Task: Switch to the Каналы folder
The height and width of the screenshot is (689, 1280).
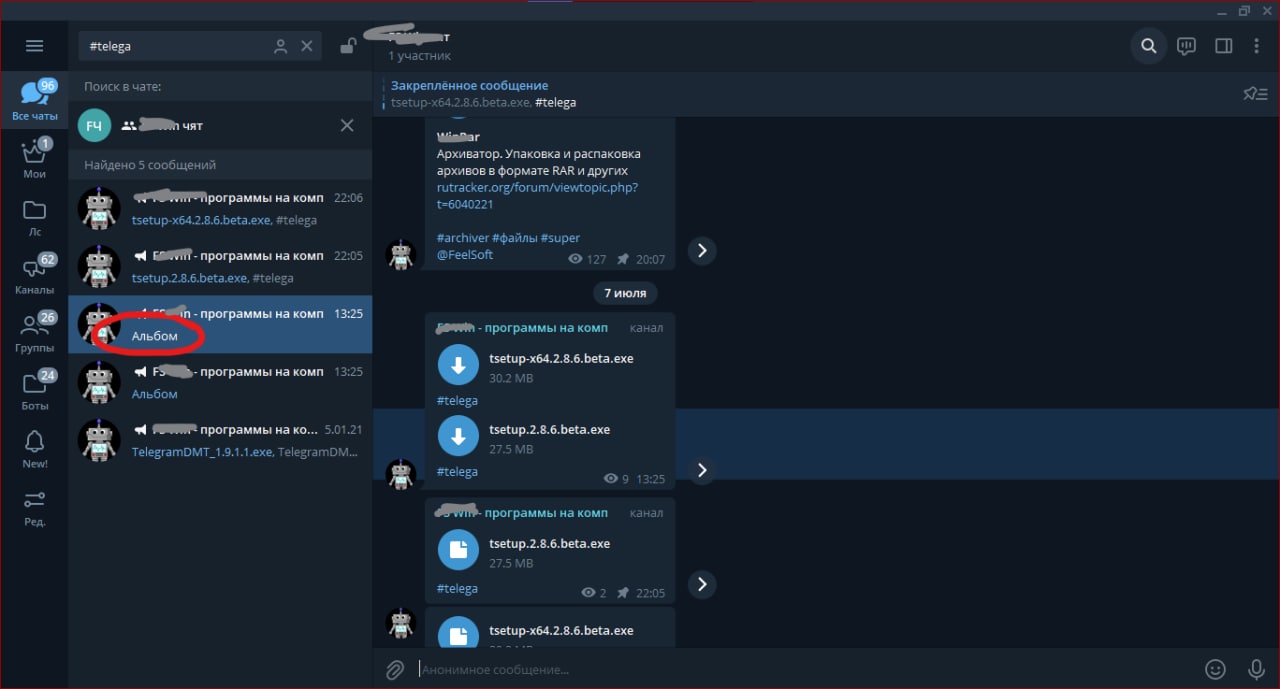Action: 35,275
